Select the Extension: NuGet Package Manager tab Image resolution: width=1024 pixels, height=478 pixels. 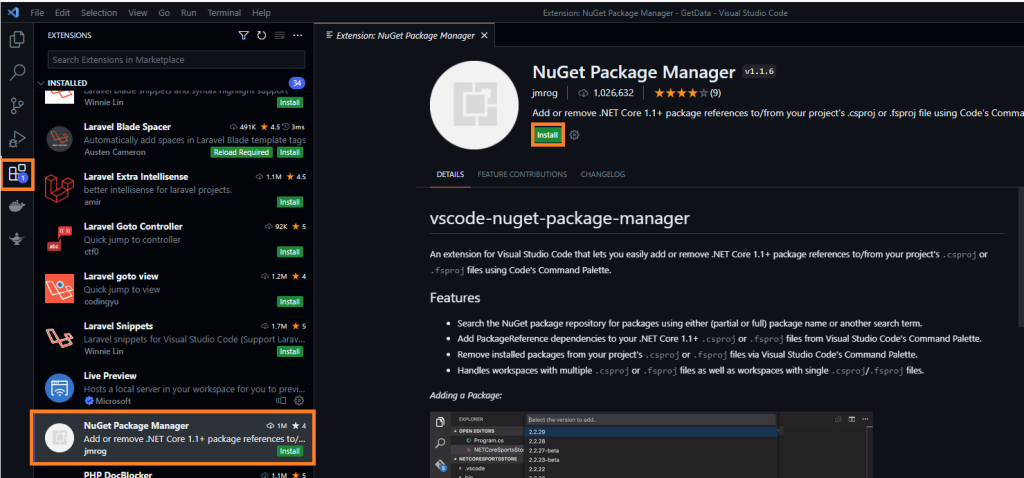[404, 36]
